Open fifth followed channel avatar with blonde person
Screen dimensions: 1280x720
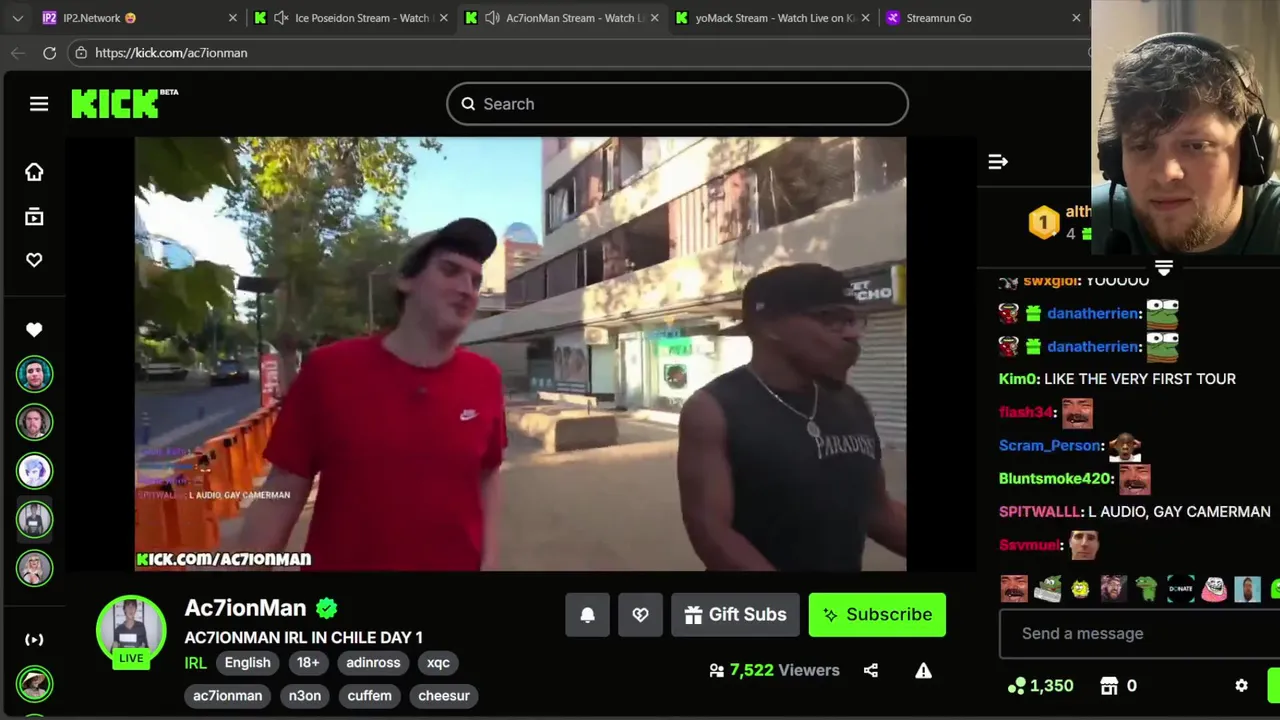[x=34, y=568]
